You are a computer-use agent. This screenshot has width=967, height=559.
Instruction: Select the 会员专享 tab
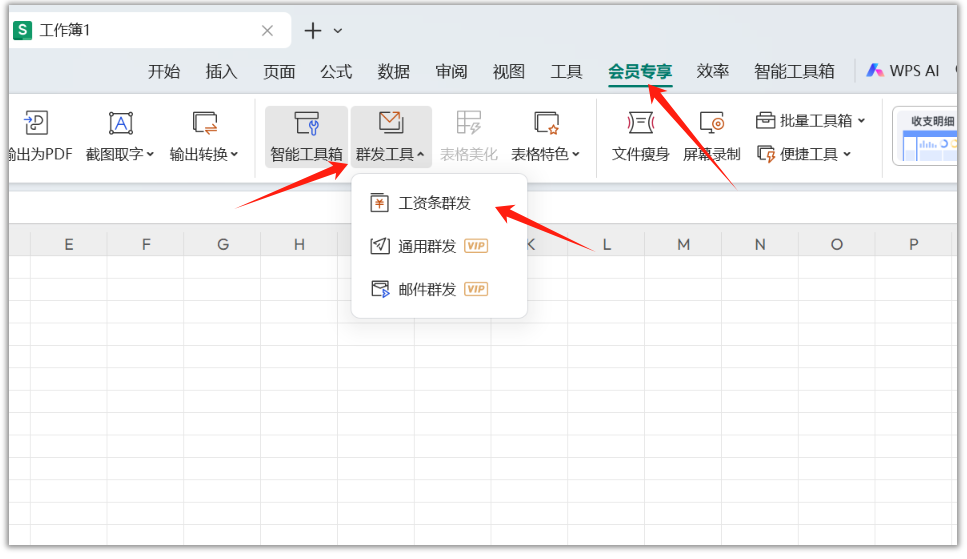(x=640, y=72)
